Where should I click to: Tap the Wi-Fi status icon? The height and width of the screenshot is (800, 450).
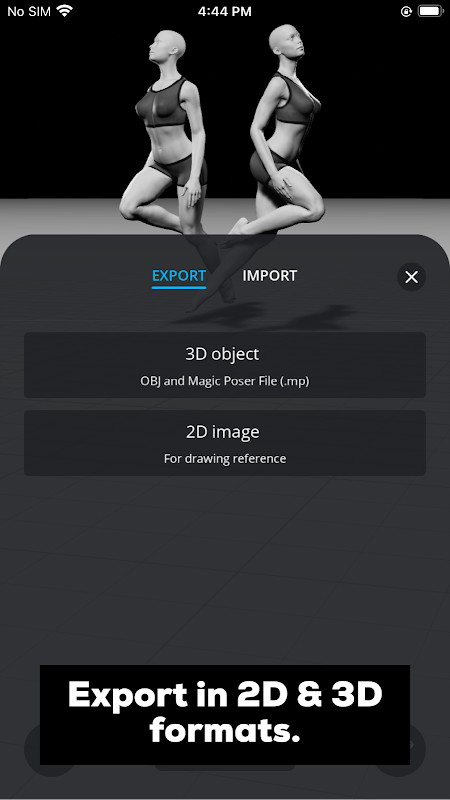(x=65, y=11)
